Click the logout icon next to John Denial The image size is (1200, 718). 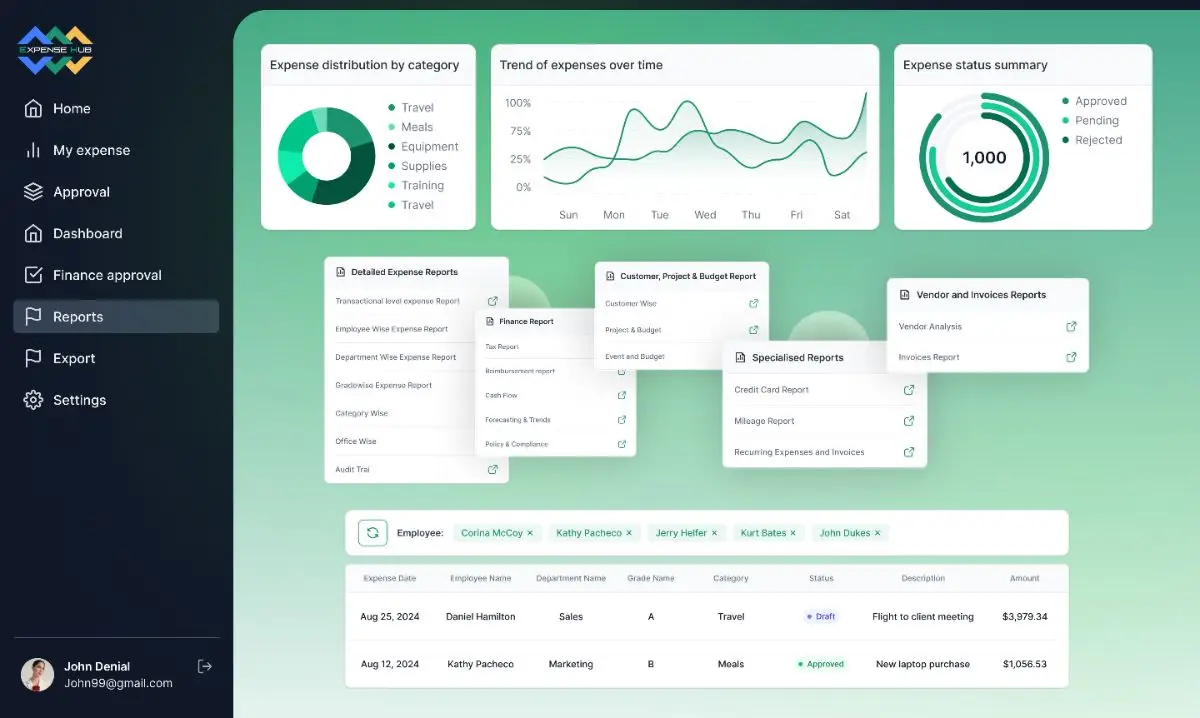point(205,666)
